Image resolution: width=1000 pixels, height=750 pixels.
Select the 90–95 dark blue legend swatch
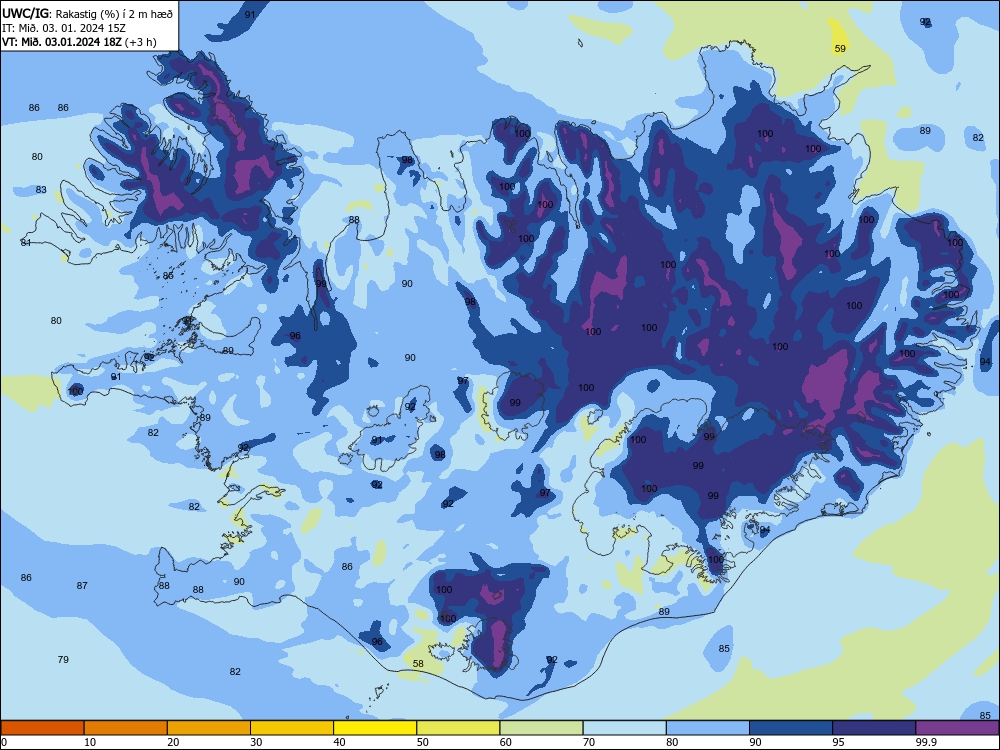click(791, 728)
